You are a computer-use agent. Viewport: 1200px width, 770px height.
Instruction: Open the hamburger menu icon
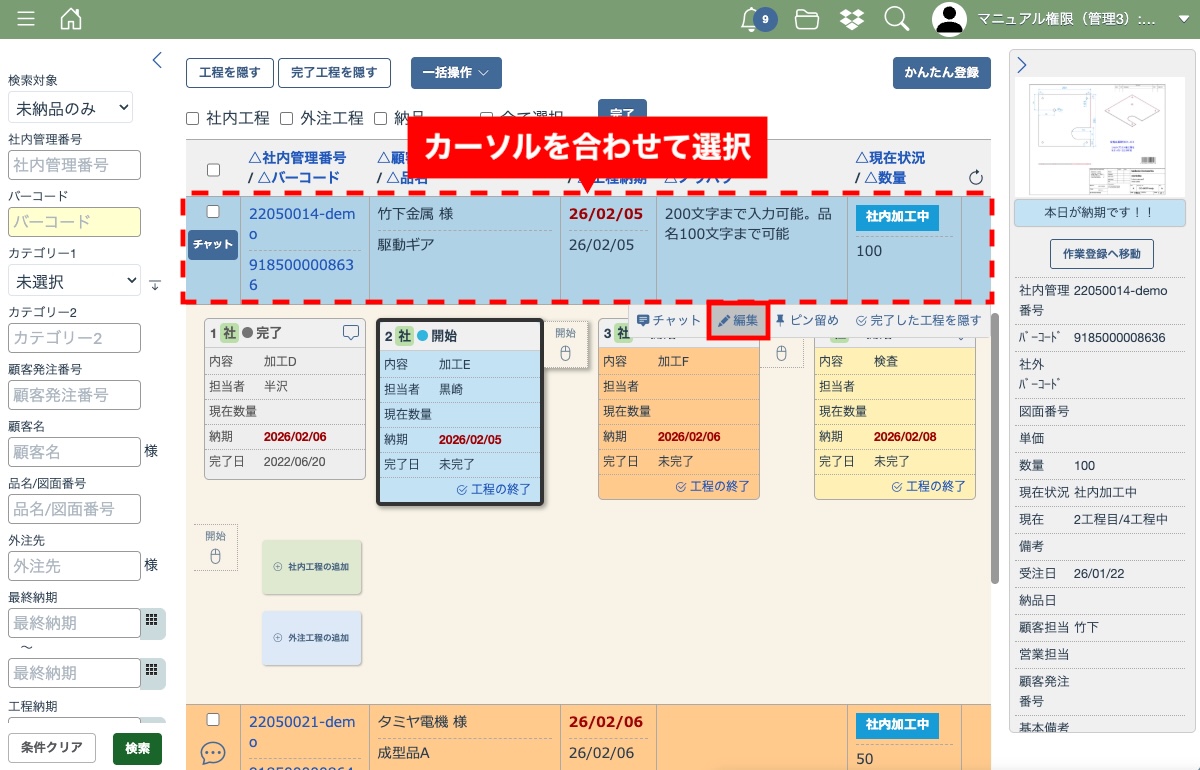pyautogui.click(x=26, y=19)
